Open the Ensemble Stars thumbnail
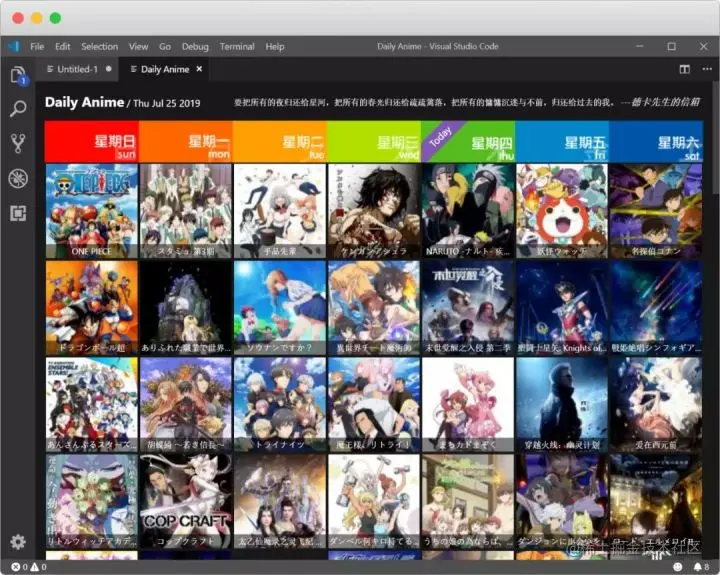The height and width of the screenshot is (575, 720). tap(92, 405)
